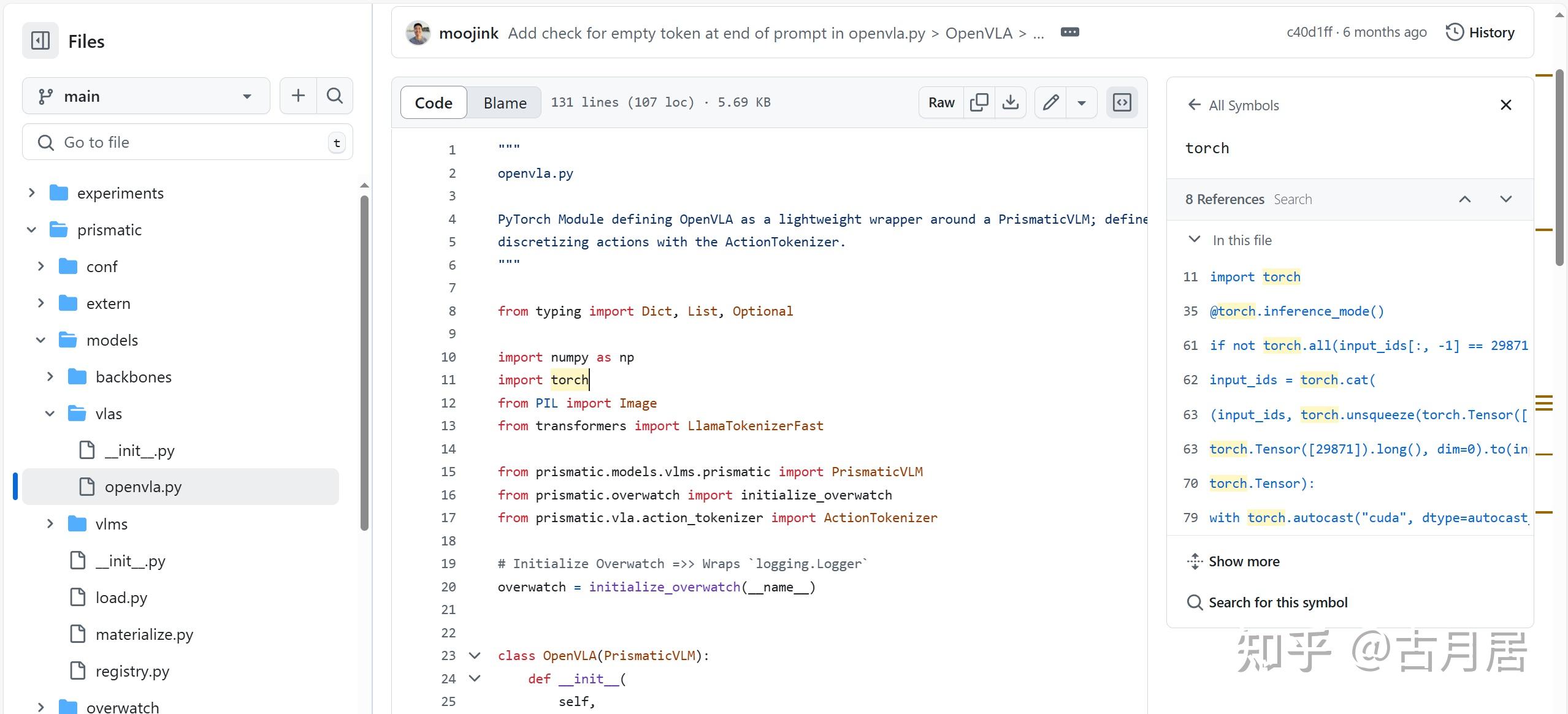Collapse the 'In this file' section
This screenshot has height=714, width=1568.
pyautogui.click(x=1195, y=240)
